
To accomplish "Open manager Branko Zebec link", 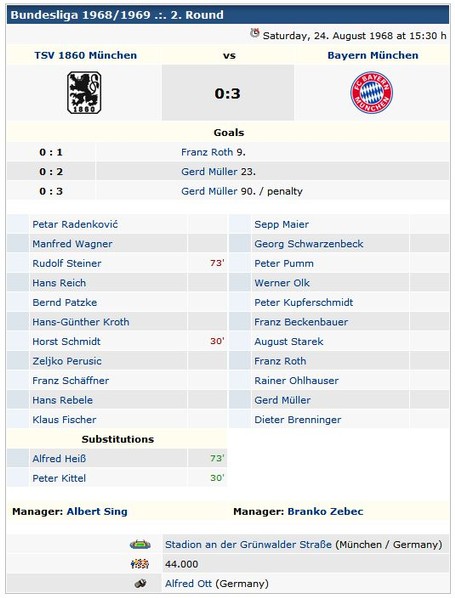I will (x=325, y=511).
